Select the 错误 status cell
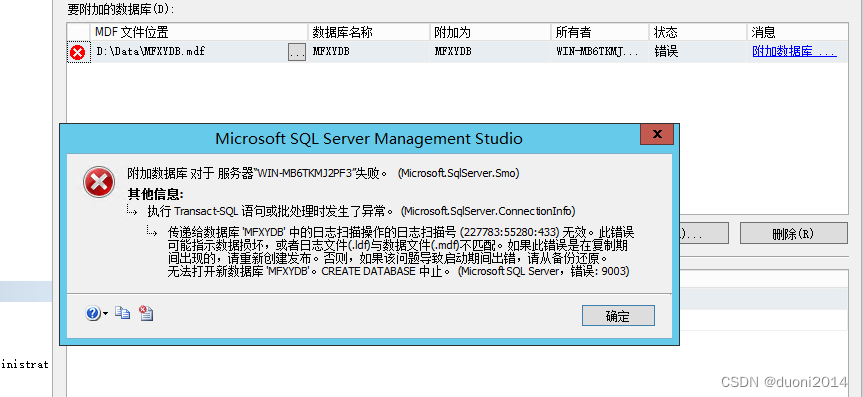 click(698, 52)
